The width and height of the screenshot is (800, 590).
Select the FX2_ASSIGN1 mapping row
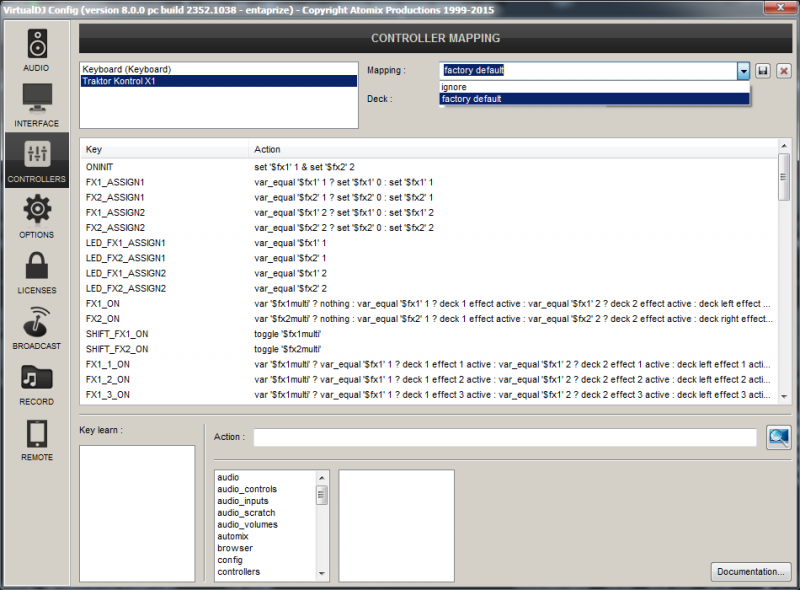(x=429, y=198)
